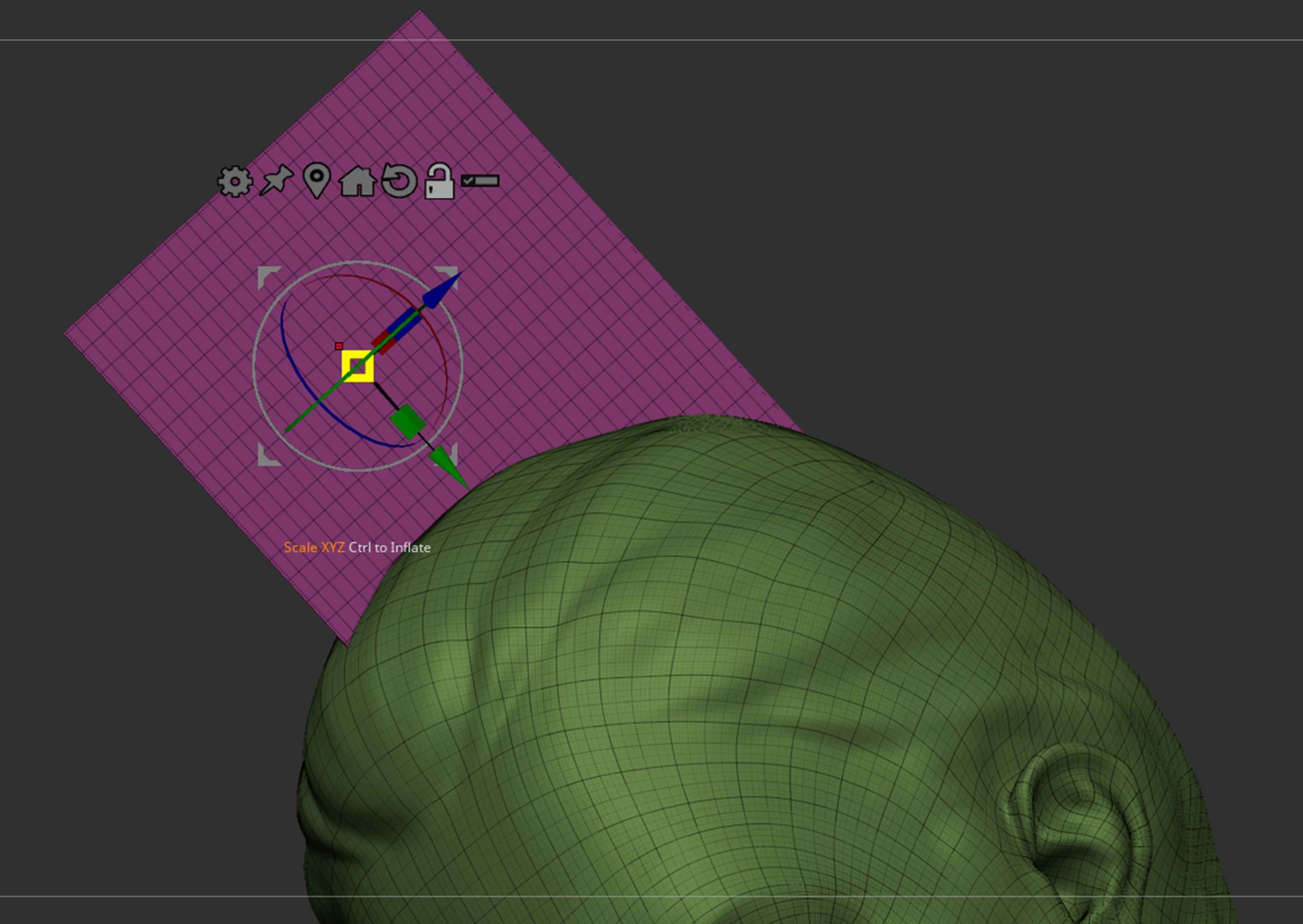Reset mesh orientation with circular arrow icon
This screenshot has height=924, width=1303.
399,181
